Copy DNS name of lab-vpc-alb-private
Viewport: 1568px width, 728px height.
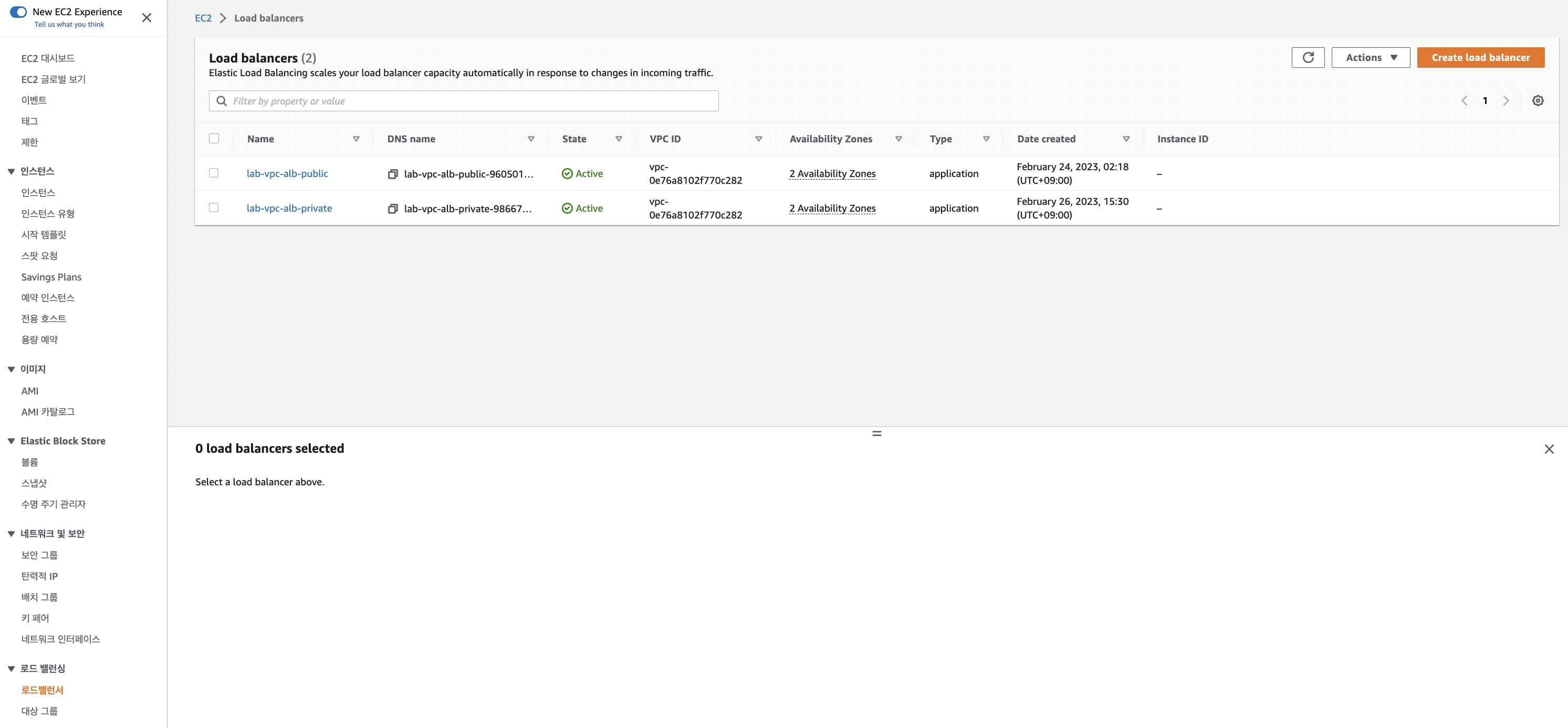pos(393,209)
